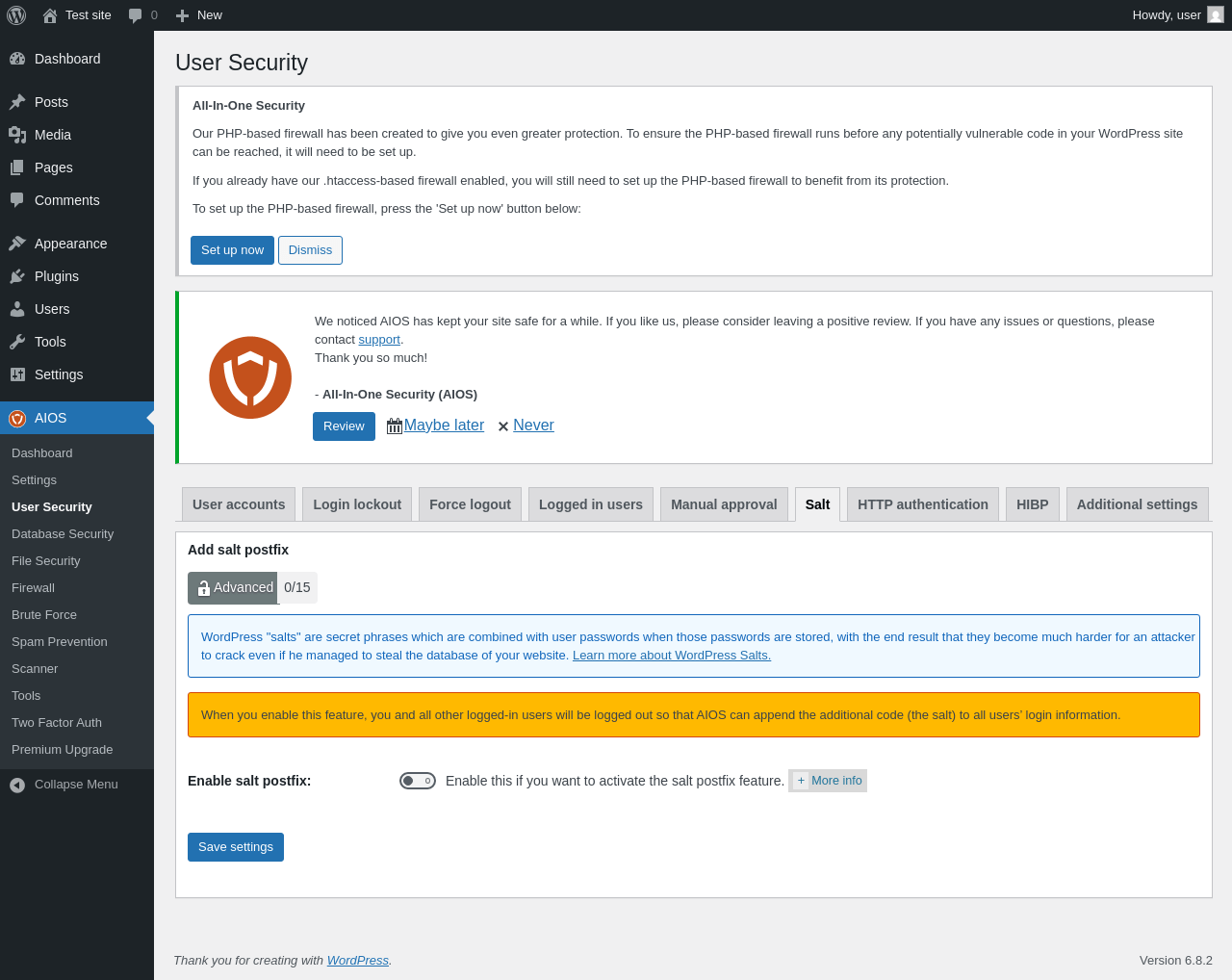Image resolution: width=1232 pixels, height=980 pixels.
Task: Open AIOS Dashboard submenu item
Action: click(77, 453)
